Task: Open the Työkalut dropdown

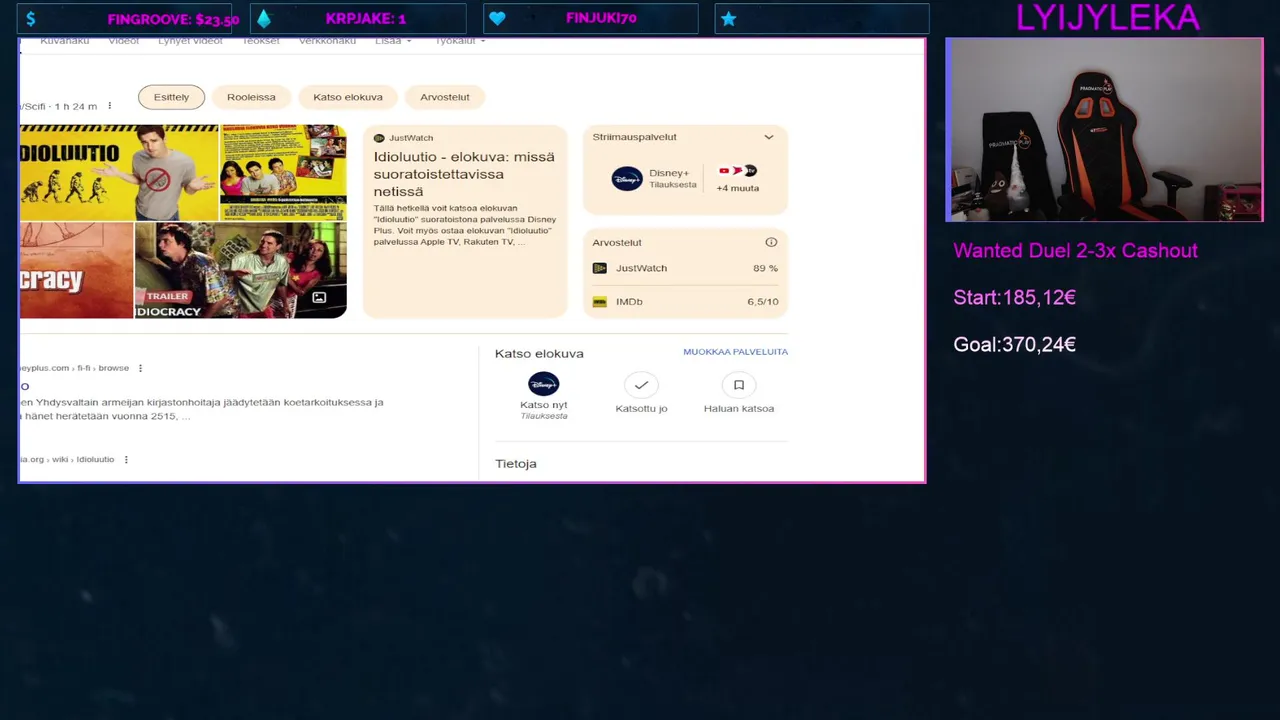Action: pyautogui.click(x=460, y=41)
